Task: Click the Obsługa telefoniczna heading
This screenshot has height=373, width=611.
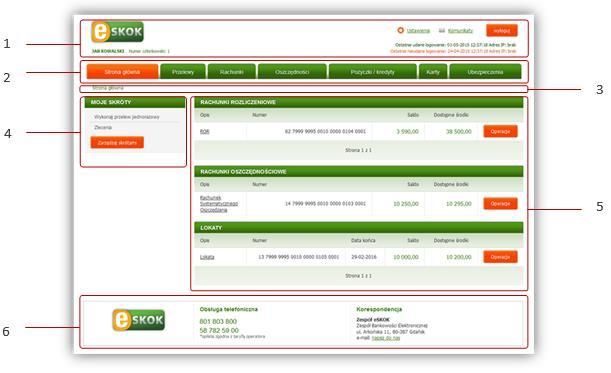Action: pyautogui.click(x=229, y=309)
